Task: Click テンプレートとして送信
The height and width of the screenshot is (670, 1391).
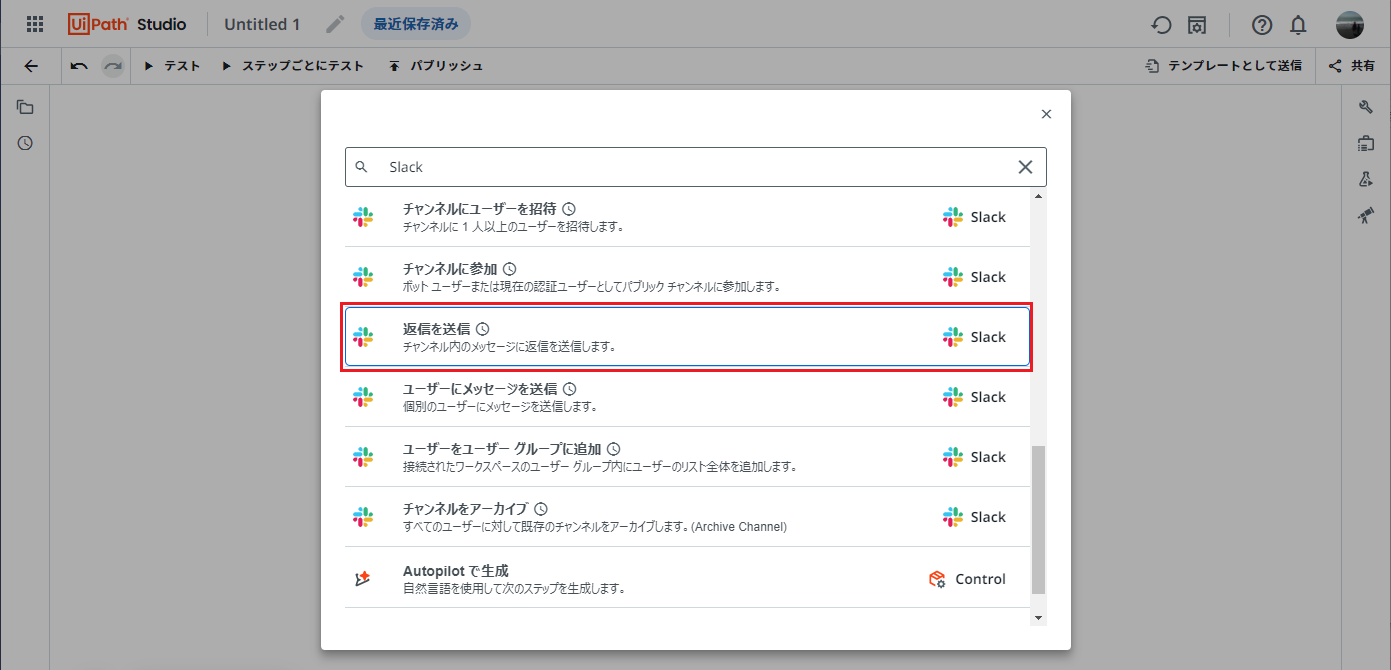Action: [1224, 66]
